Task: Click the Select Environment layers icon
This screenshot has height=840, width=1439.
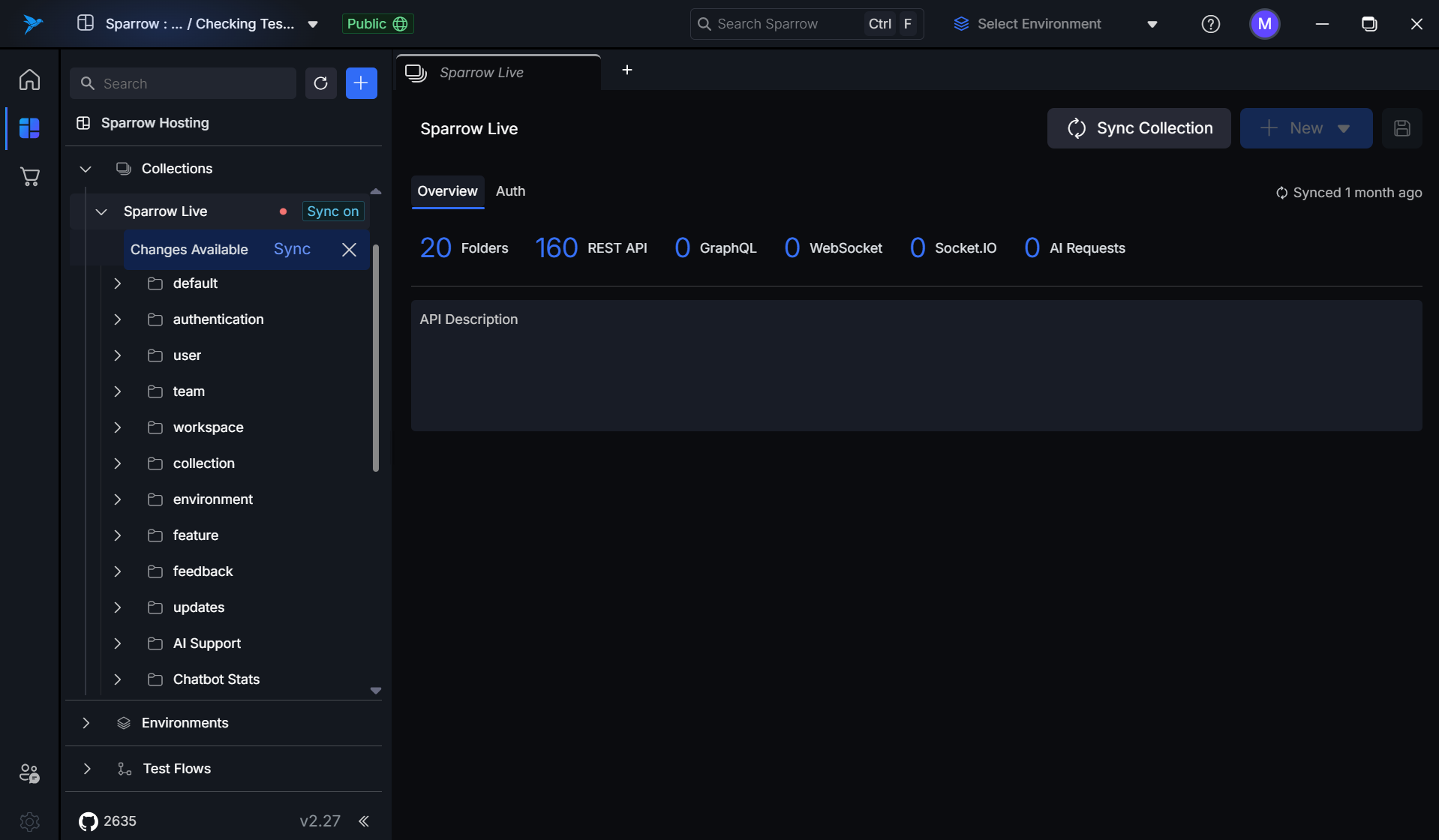Action: (x=961, y=24)
